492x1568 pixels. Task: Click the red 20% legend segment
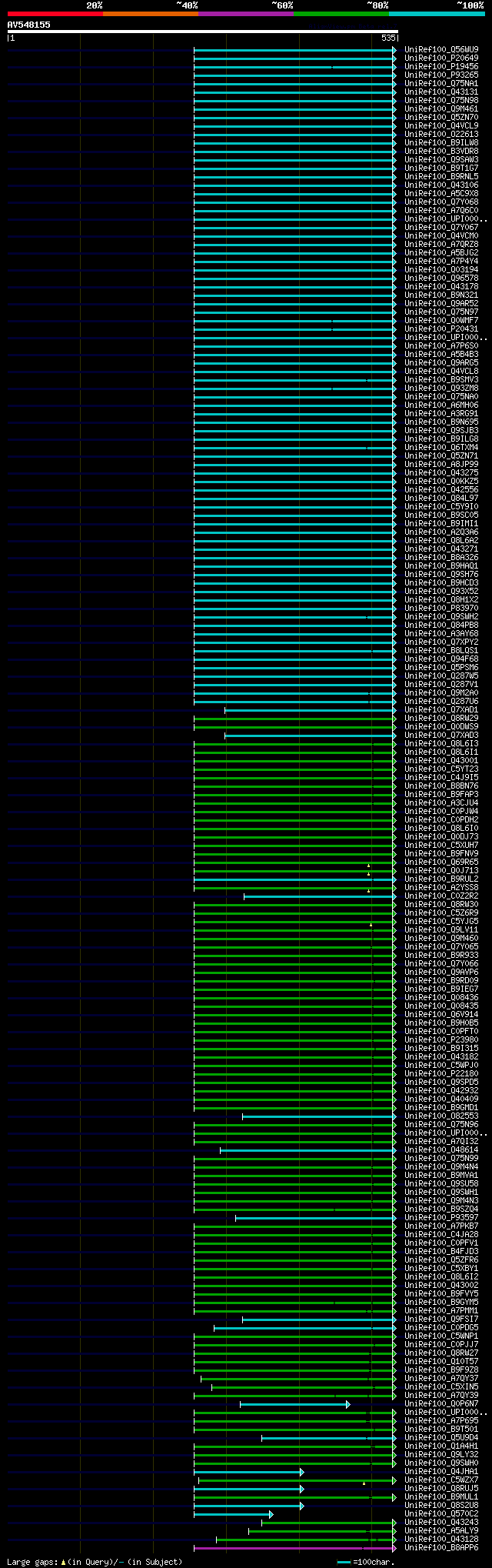[55, 14]
